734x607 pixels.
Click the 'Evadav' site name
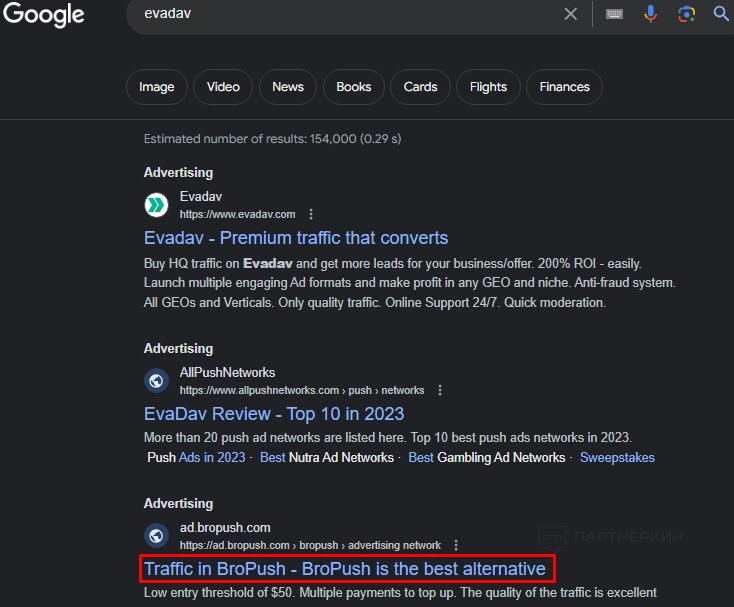point(201,197)
